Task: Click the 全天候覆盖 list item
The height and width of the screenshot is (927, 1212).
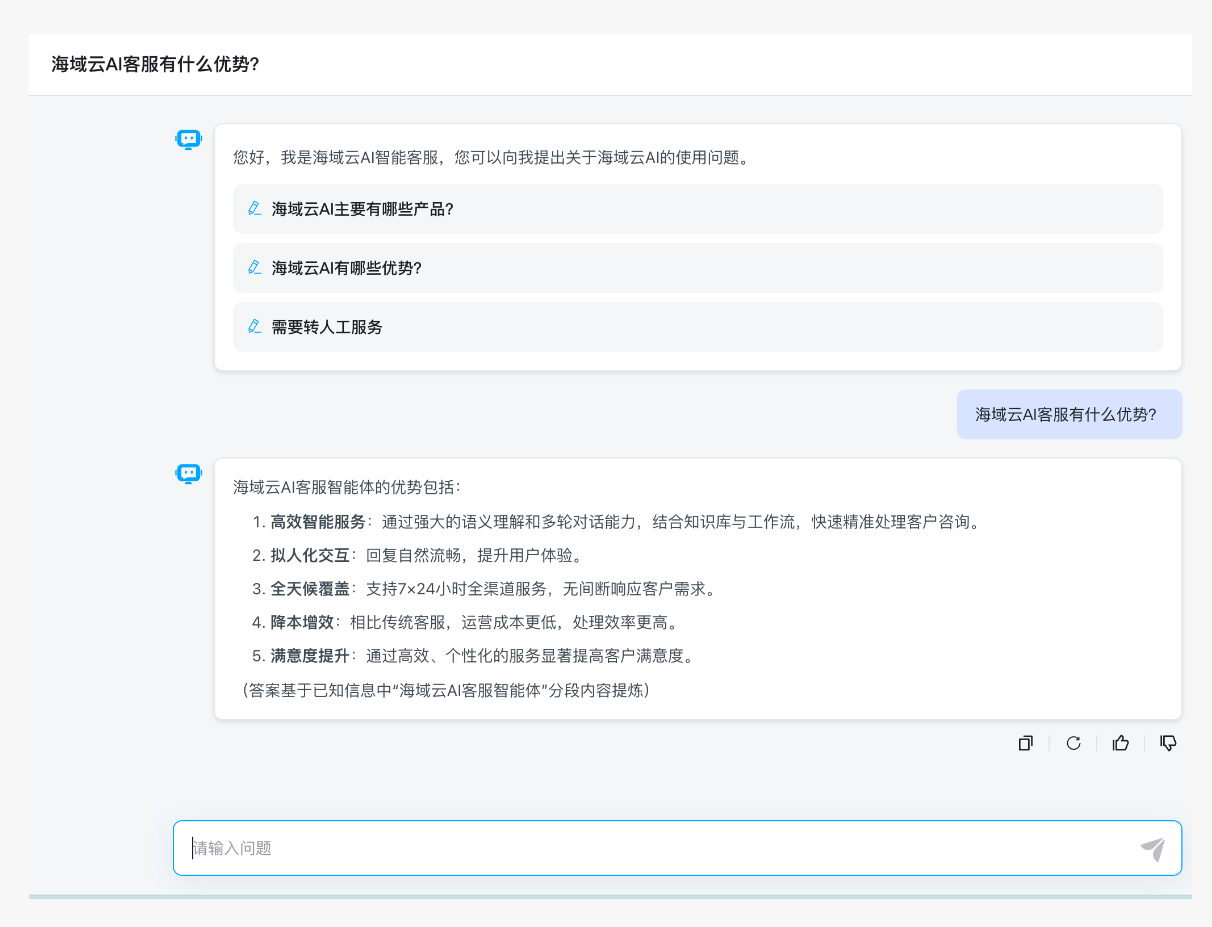Action: click(310, 589)
